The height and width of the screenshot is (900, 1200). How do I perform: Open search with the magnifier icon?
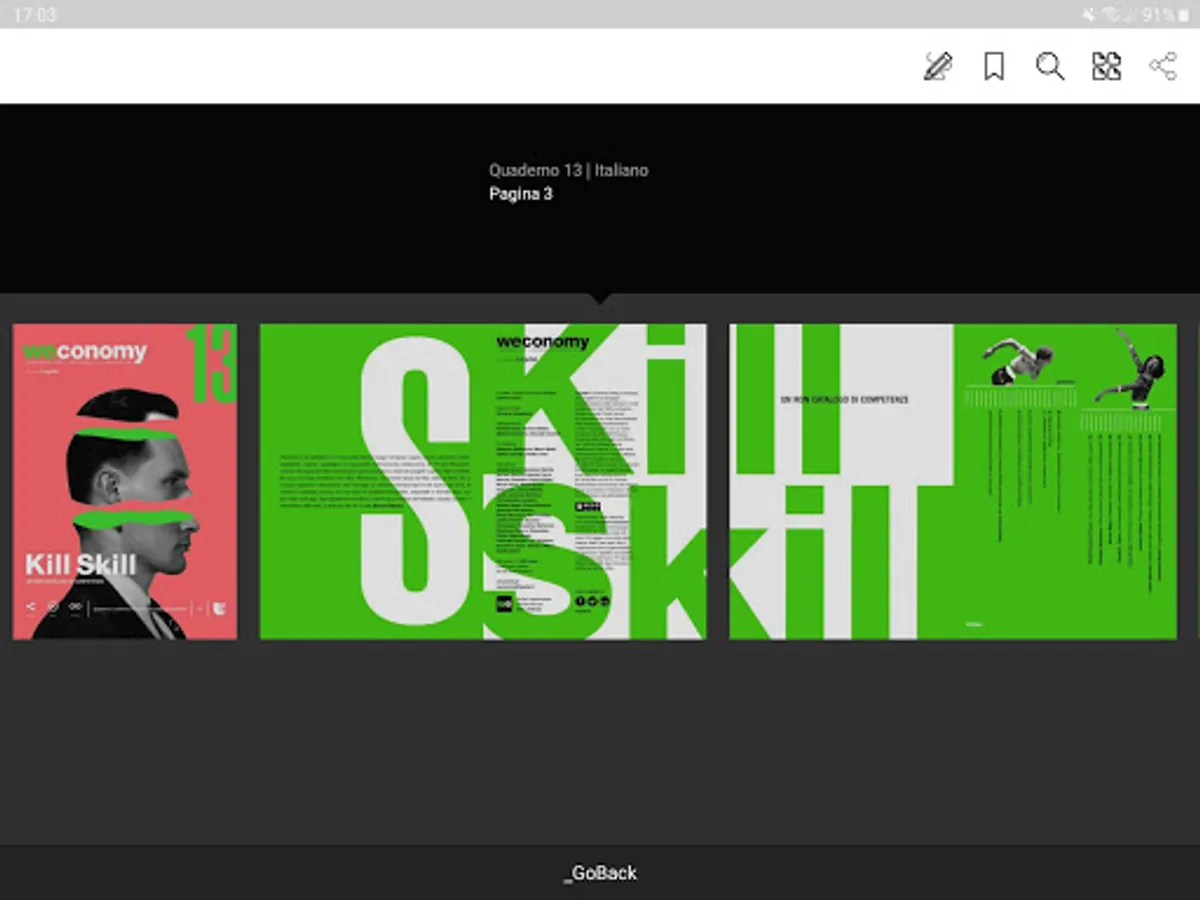[x=1050, y=67]
